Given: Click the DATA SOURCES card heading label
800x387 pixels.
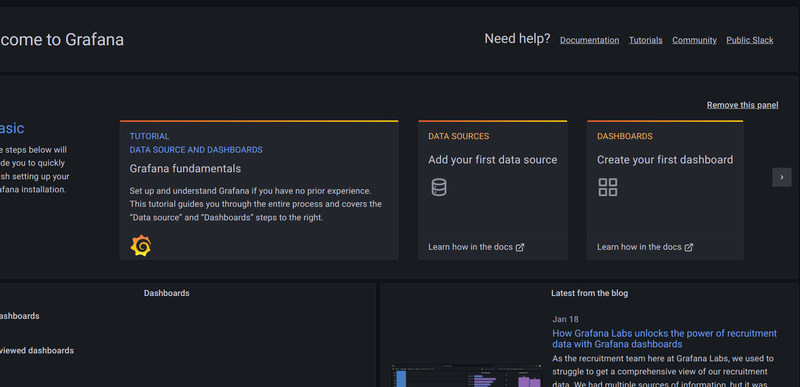Looking at the screenshot, I should (459, 137).
